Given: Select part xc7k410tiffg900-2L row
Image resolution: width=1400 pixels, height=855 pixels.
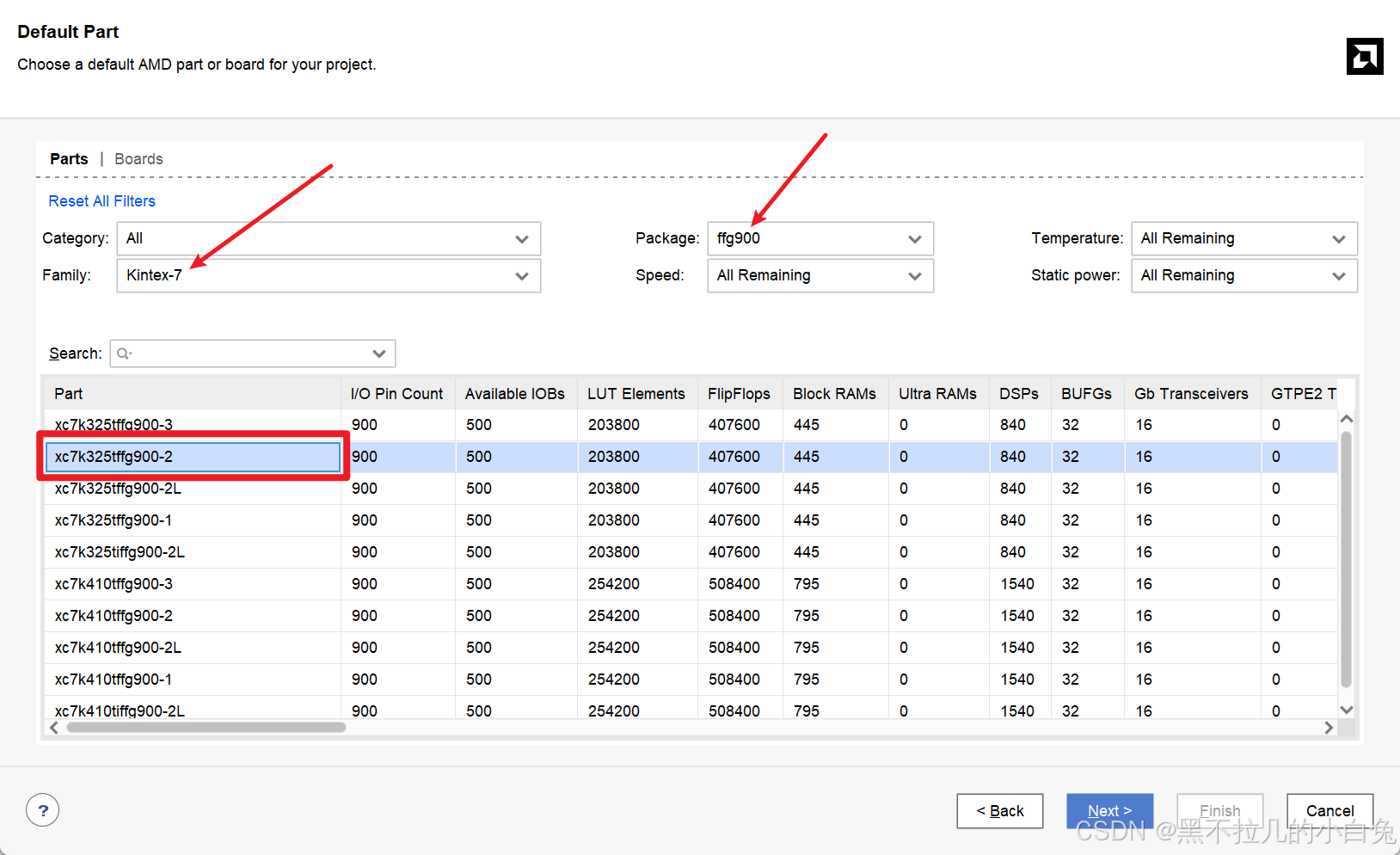Looking at the screenshot, I should point(691,709).
